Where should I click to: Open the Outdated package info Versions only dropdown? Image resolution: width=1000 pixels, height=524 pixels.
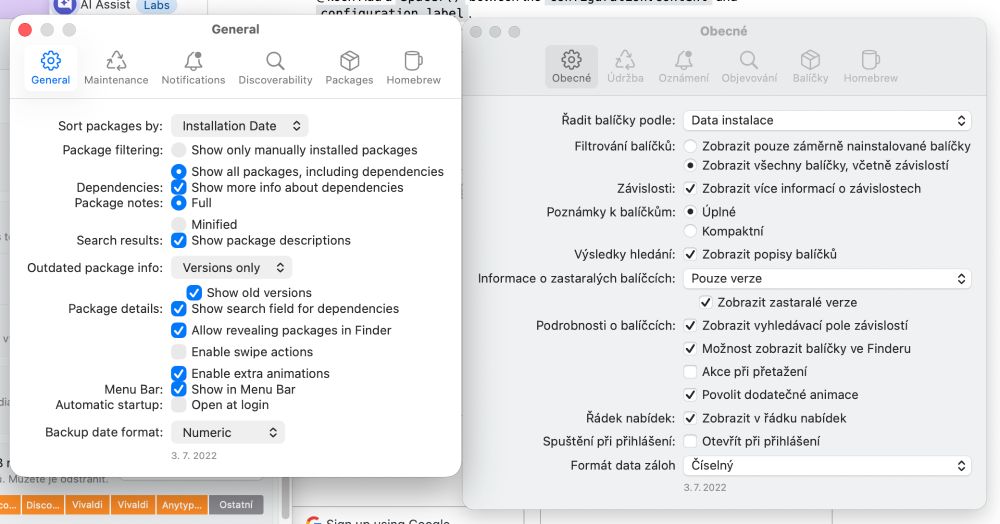coord(232,268)
